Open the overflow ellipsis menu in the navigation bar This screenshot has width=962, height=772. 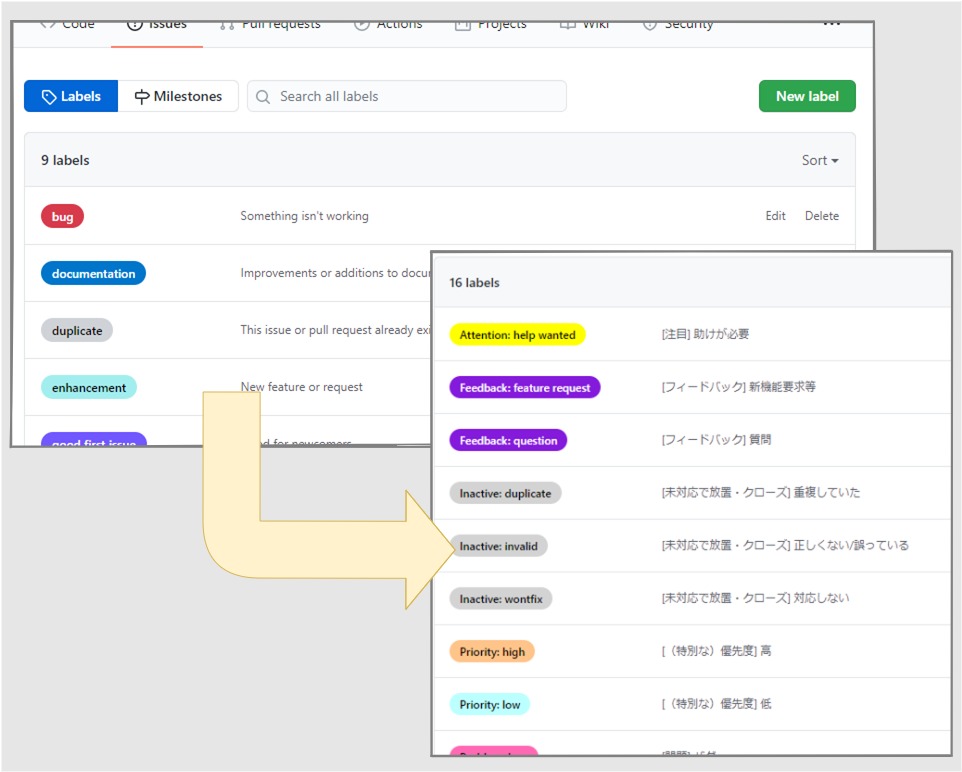coord(831,22)
